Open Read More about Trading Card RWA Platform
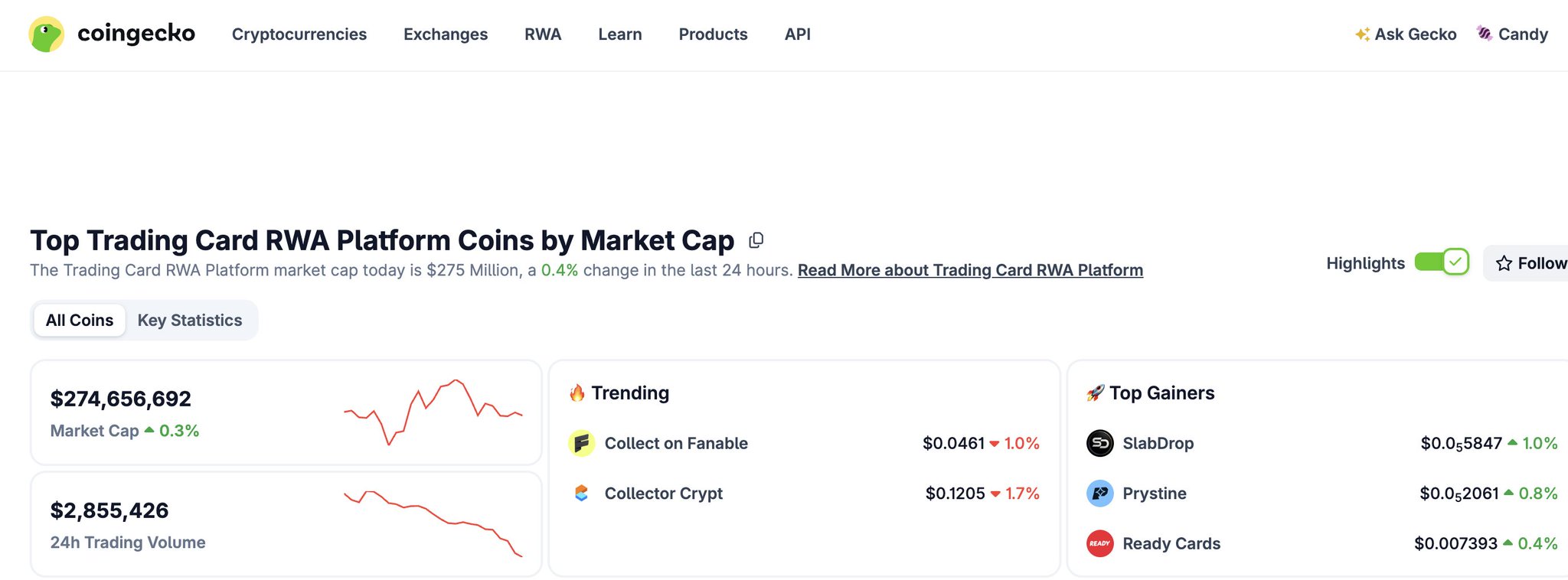The image size is (1568, 580). (970, 270)
